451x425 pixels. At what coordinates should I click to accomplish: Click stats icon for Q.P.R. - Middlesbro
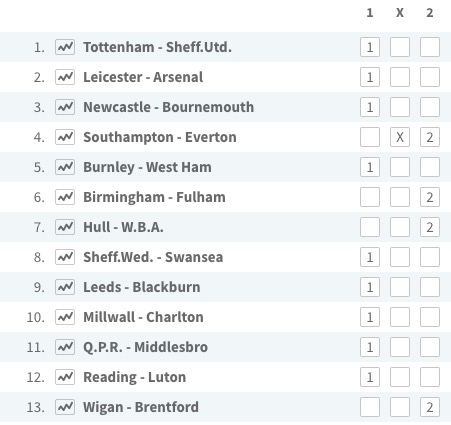click(x=65, y=347)
